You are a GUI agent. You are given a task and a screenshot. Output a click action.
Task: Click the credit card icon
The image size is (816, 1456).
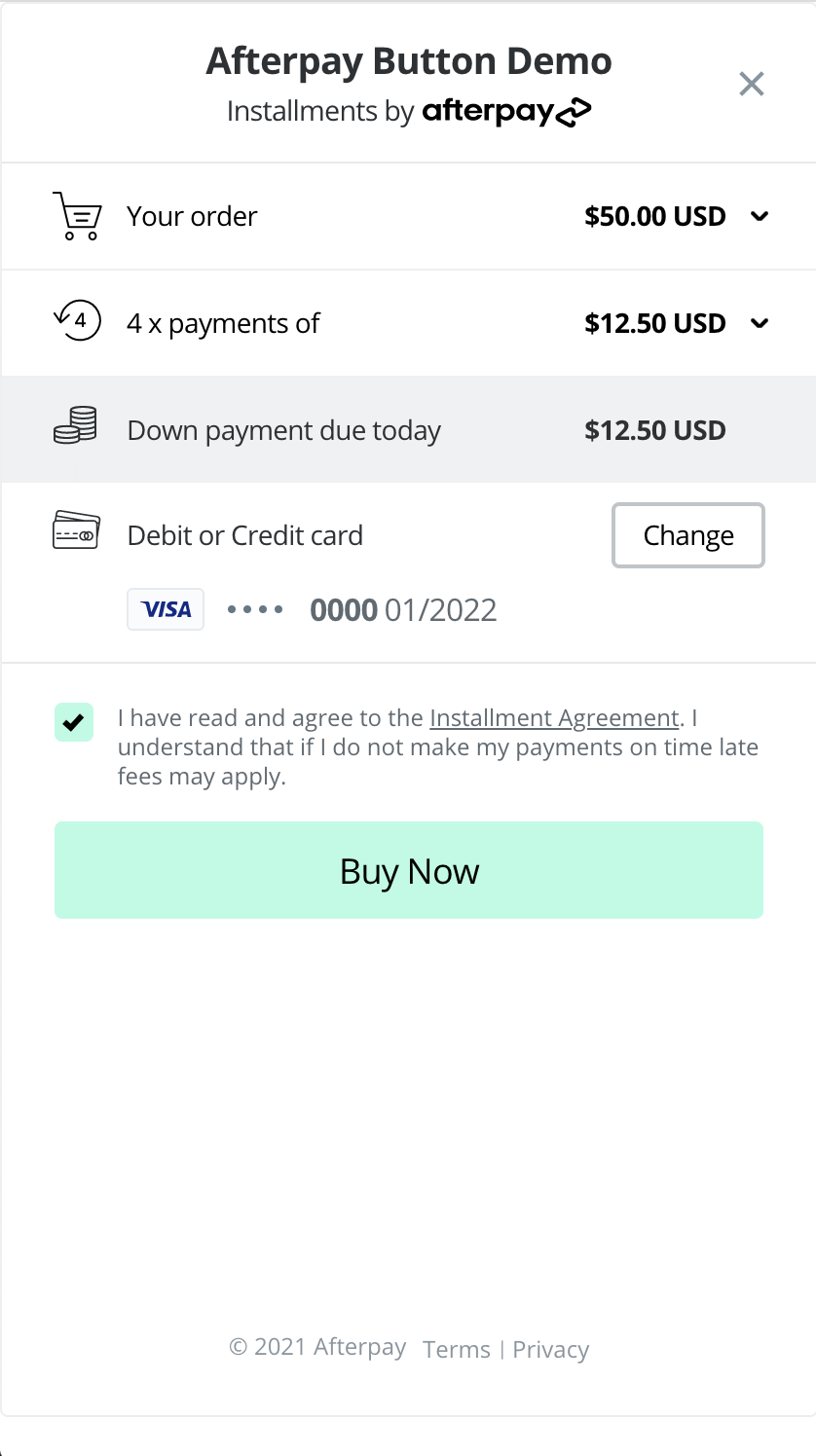click(x=76, y=531)
